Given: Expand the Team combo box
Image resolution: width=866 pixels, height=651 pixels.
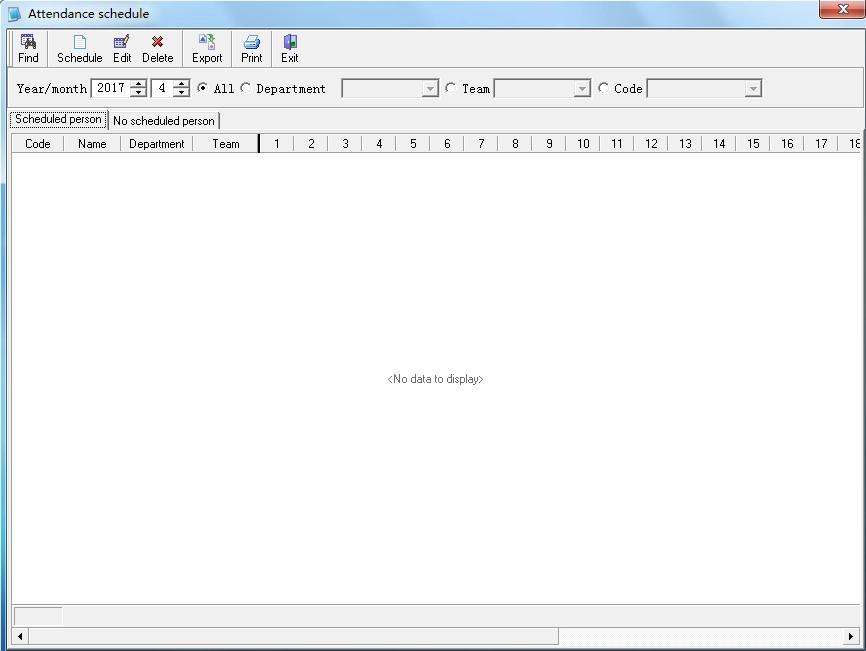Looking at the screenshot, I should [582, 88].
